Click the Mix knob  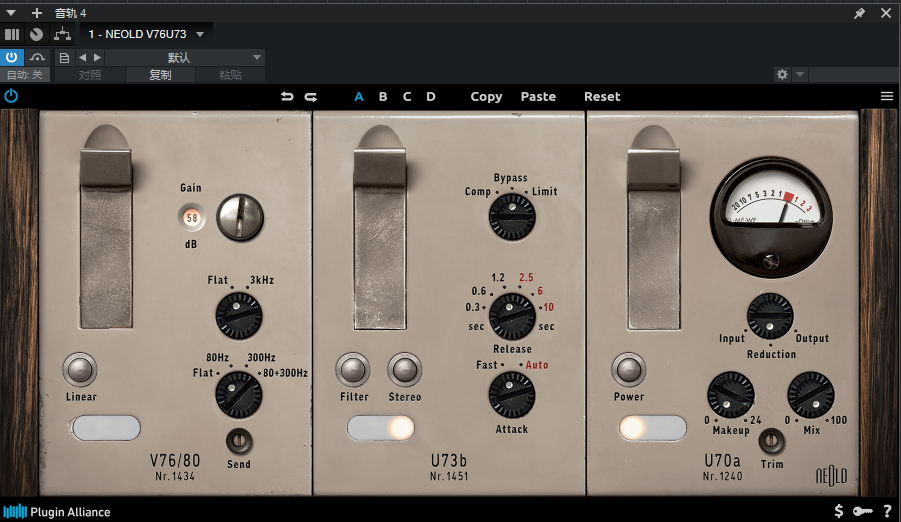click(811, 394)
